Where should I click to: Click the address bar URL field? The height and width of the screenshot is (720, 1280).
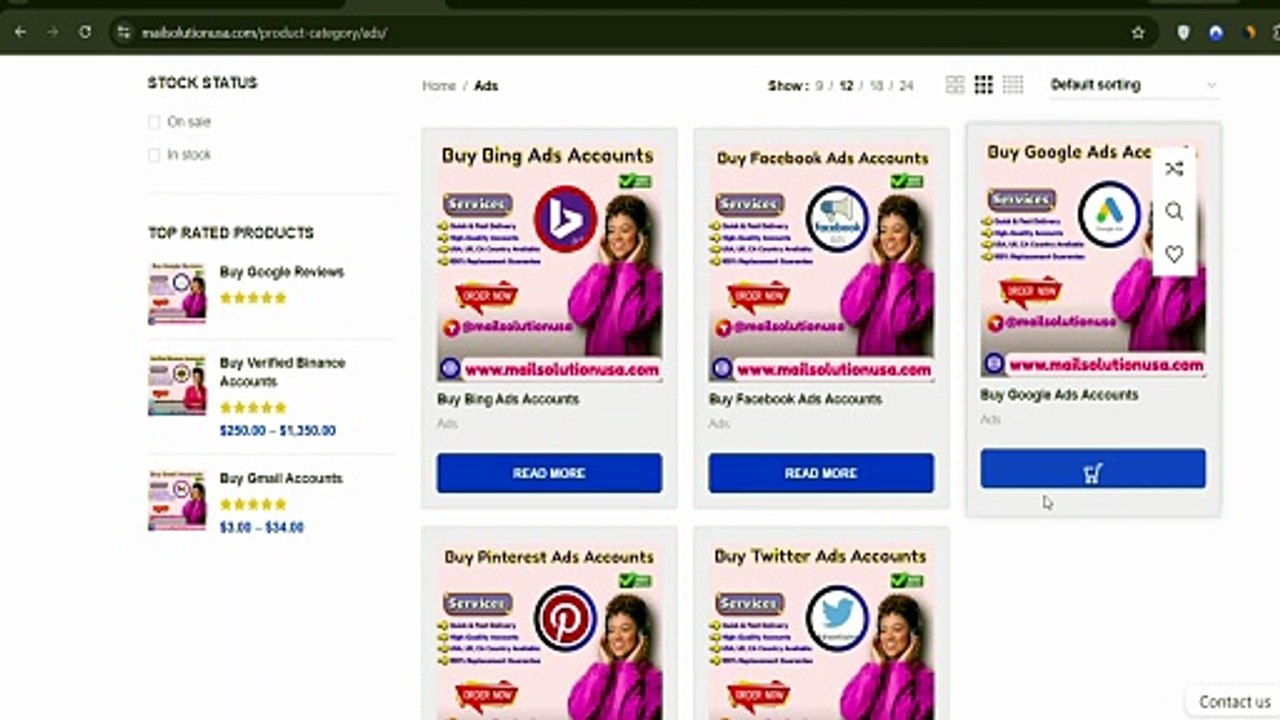tap(630, 32)
